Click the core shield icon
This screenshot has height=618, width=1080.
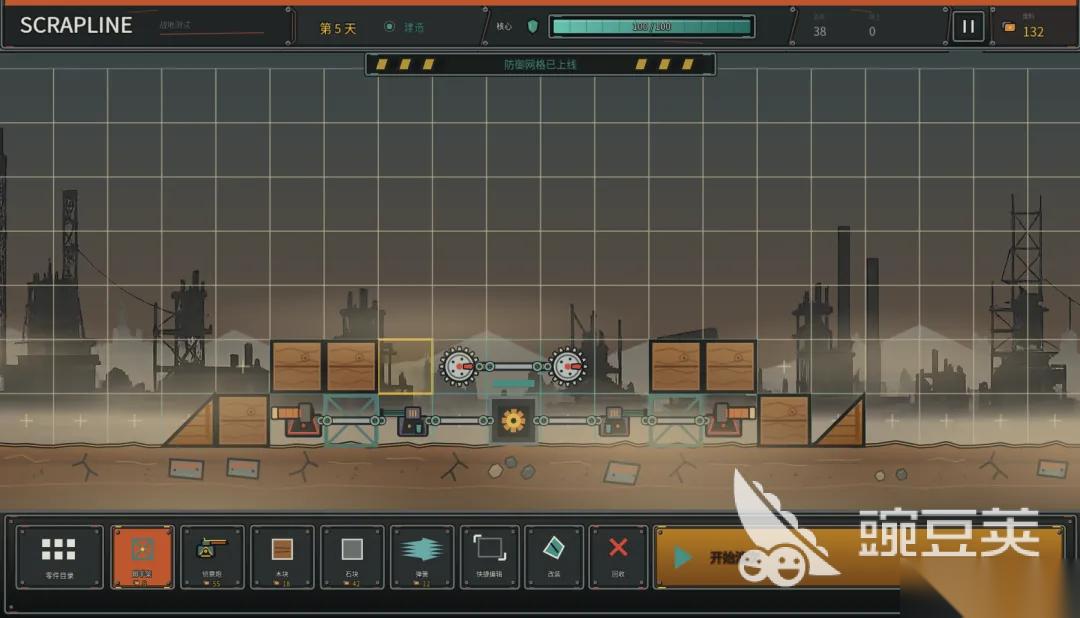tap(532, 27)
